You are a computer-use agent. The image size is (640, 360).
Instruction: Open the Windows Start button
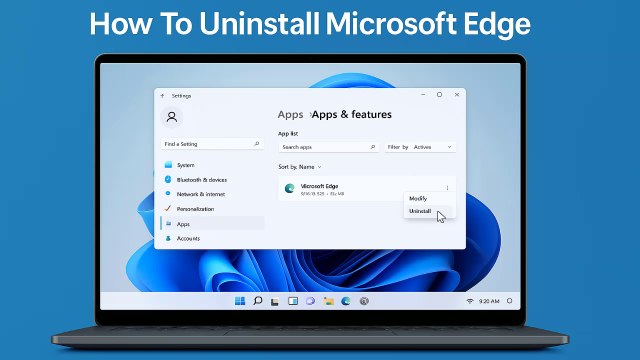pyautogui.click(x=240, y=301)
